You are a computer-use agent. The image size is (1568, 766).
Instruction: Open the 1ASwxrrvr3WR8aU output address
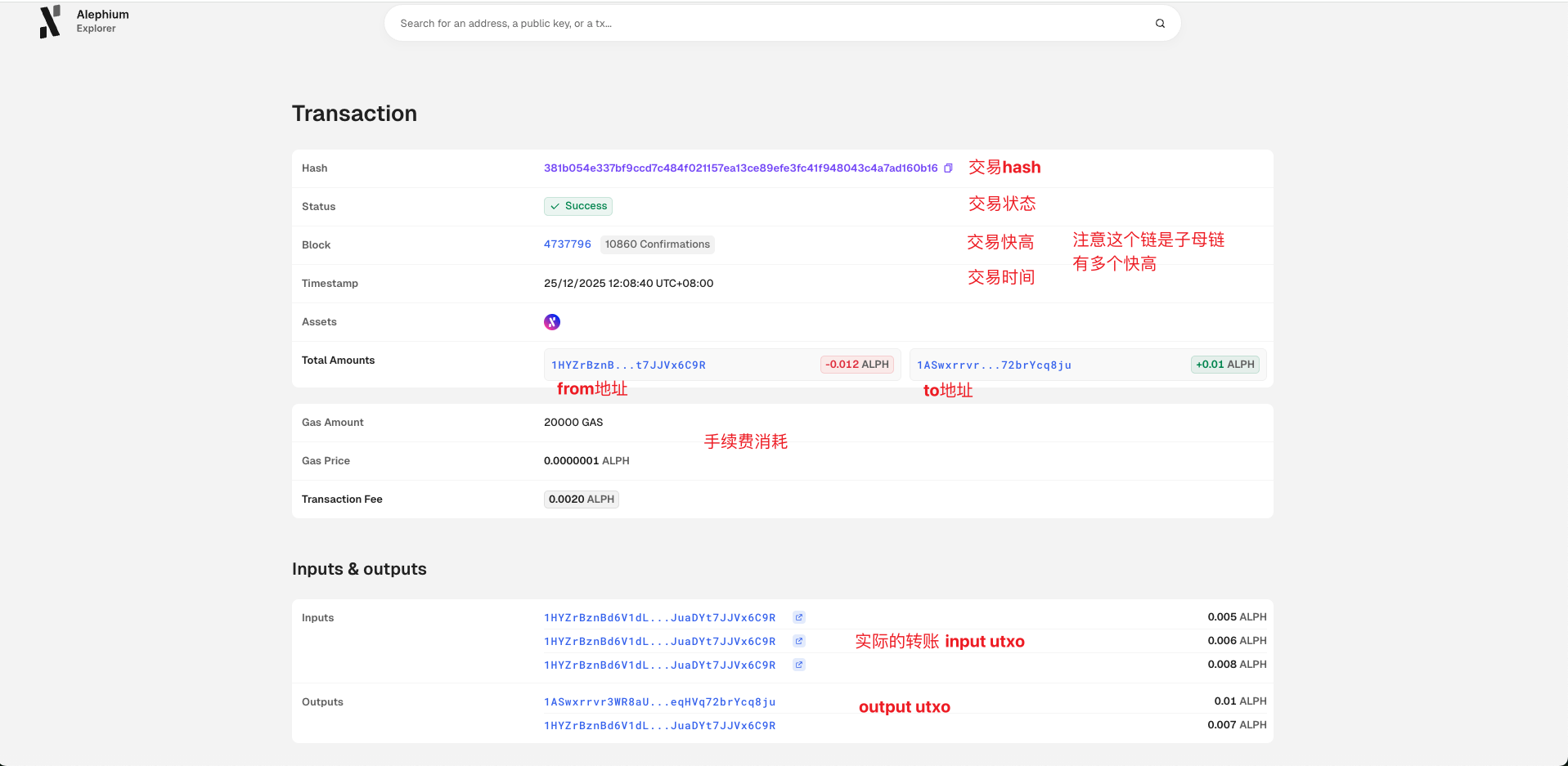(659, 702)
